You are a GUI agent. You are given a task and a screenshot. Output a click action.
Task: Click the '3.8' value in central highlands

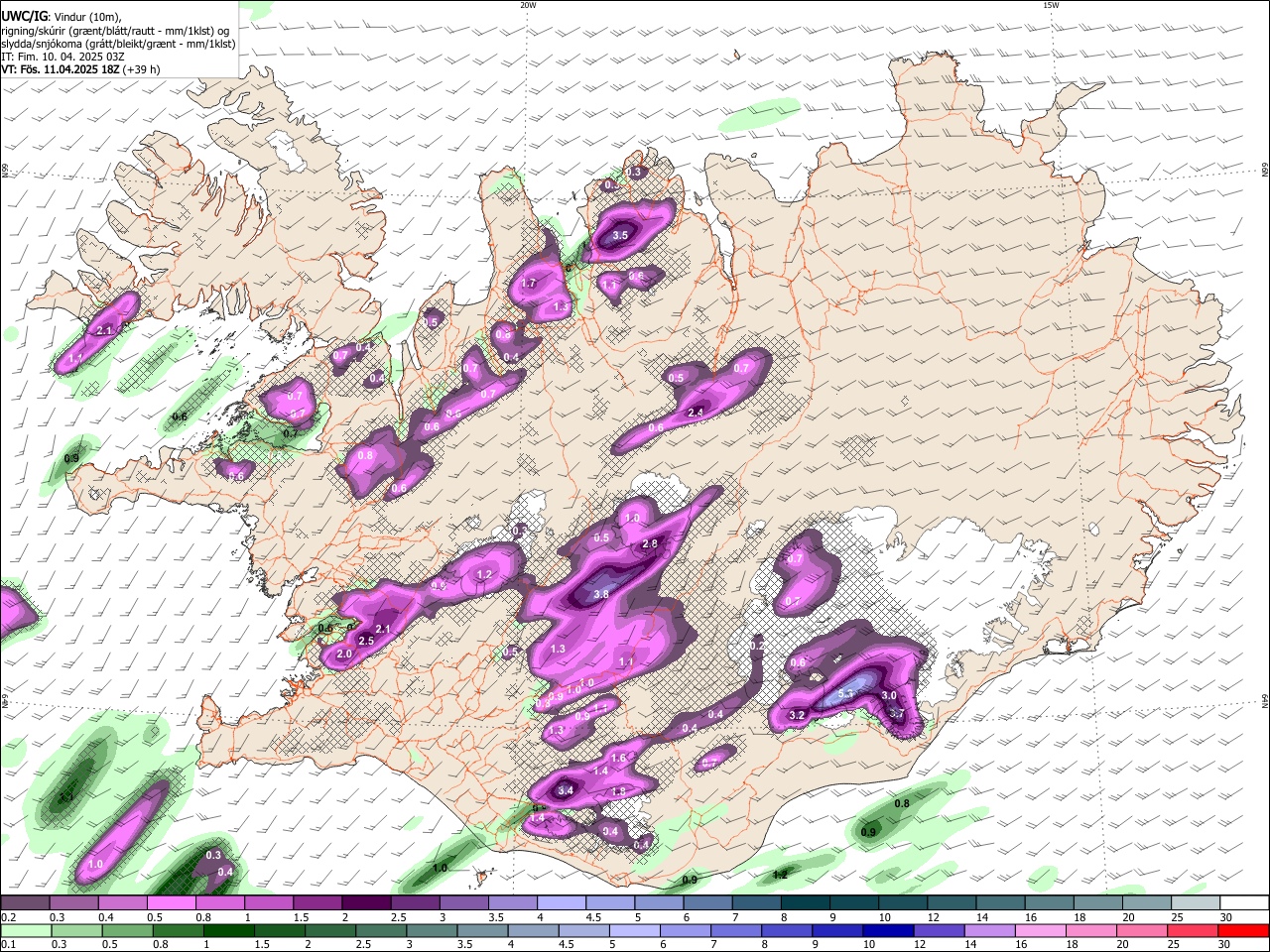tap(601, 595)
